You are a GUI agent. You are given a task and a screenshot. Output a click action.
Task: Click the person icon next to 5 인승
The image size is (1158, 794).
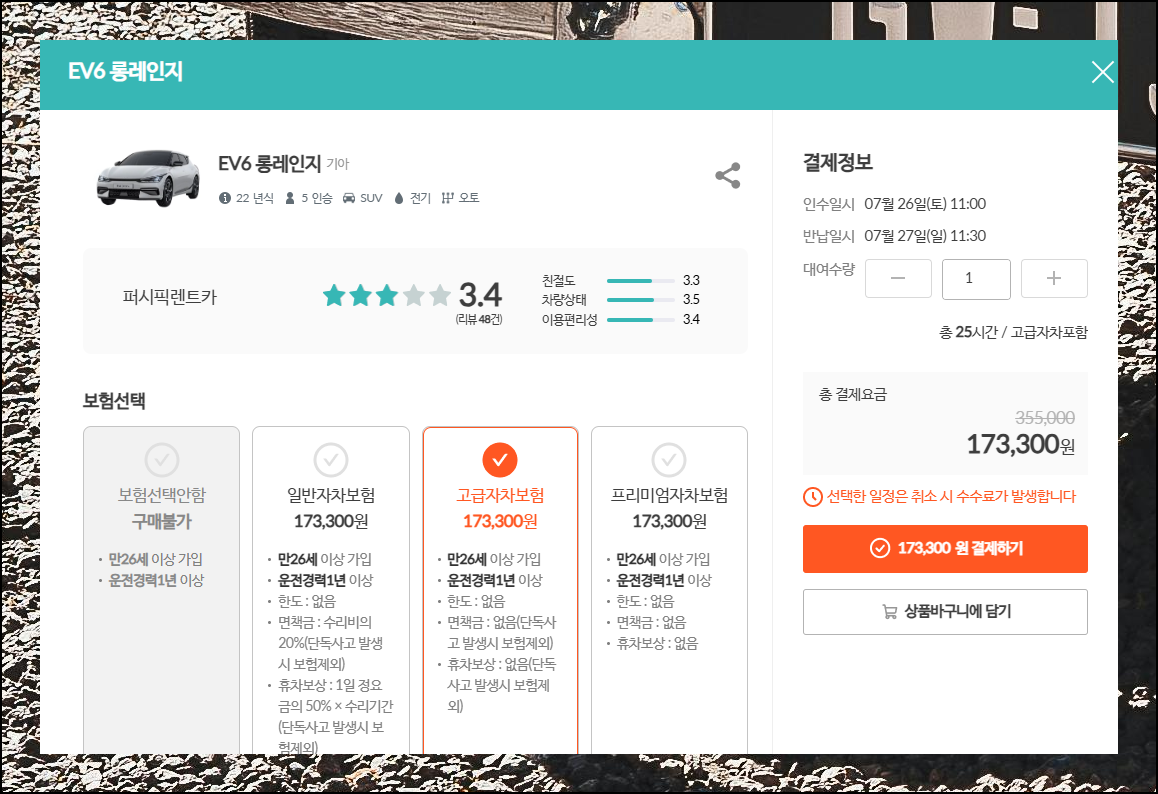point(290,198)
